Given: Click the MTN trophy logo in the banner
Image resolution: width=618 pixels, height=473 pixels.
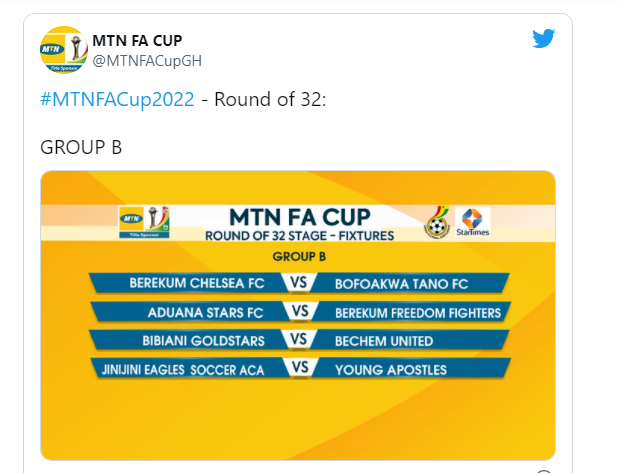Looking at the screenshot, I should [144, 222].
